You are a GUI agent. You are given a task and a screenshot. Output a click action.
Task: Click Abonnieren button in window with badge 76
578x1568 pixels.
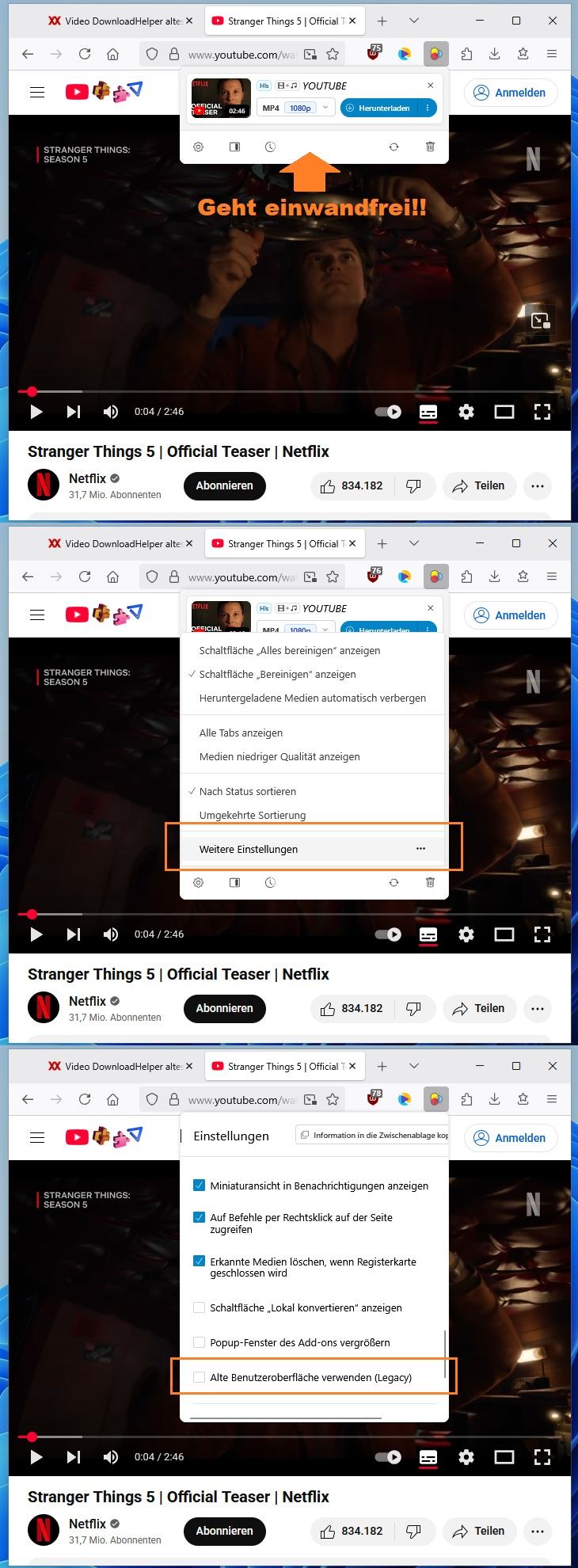point(225,1008)
